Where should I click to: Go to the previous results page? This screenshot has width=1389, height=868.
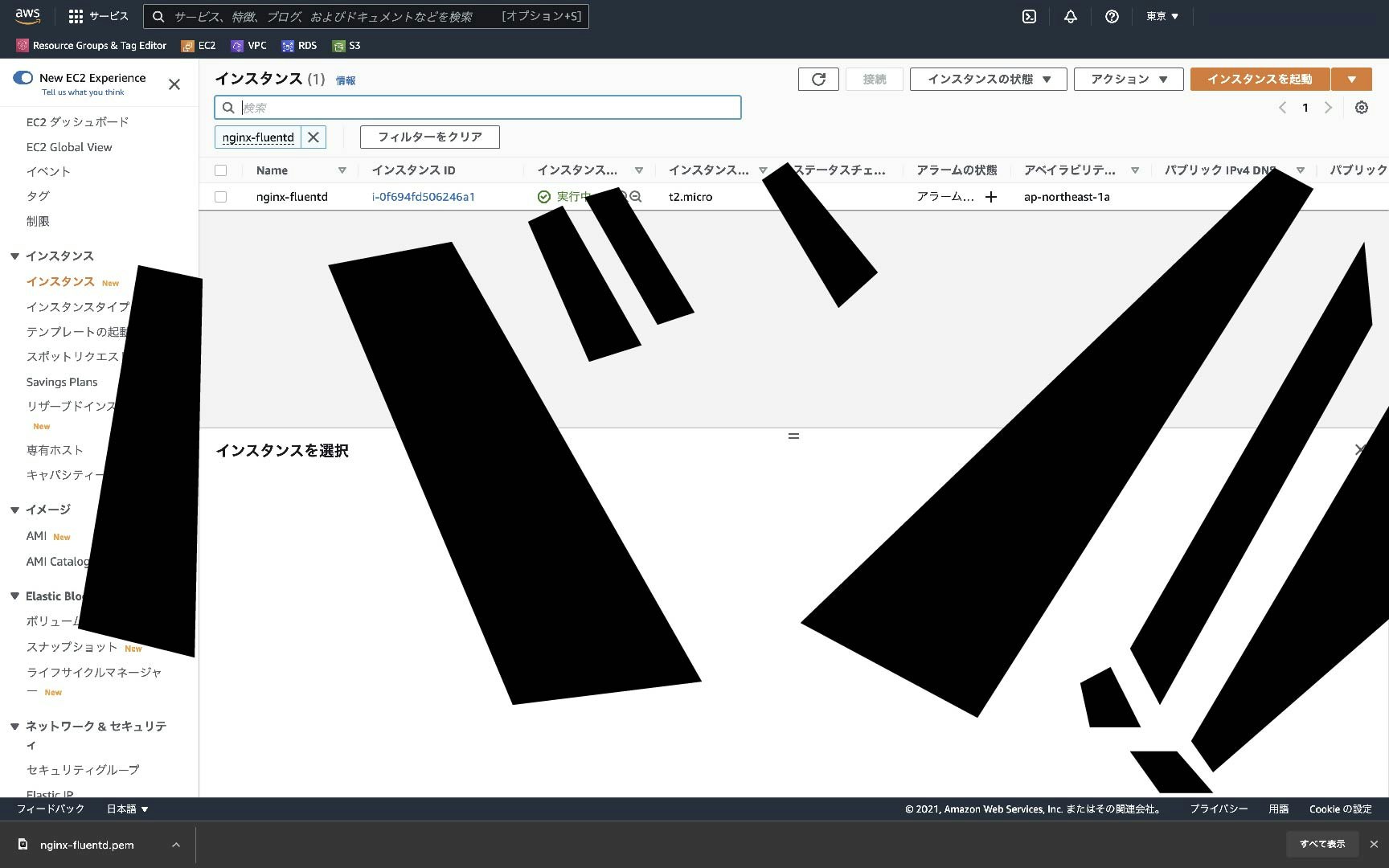tap(1283, 108)
